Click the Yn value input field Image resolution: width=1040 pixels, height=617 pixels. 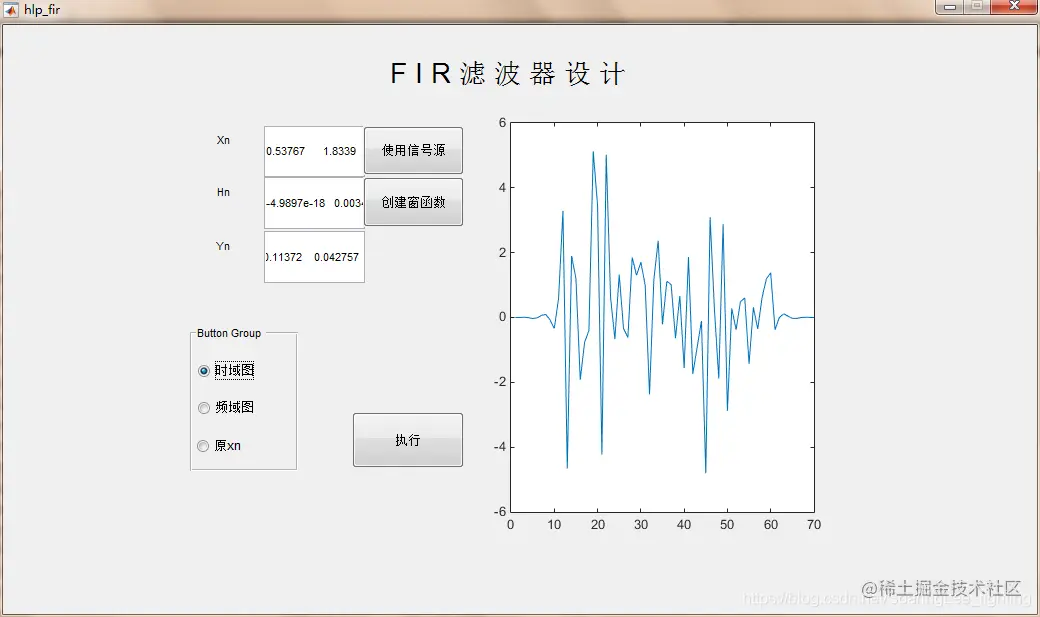click(314, 257)
